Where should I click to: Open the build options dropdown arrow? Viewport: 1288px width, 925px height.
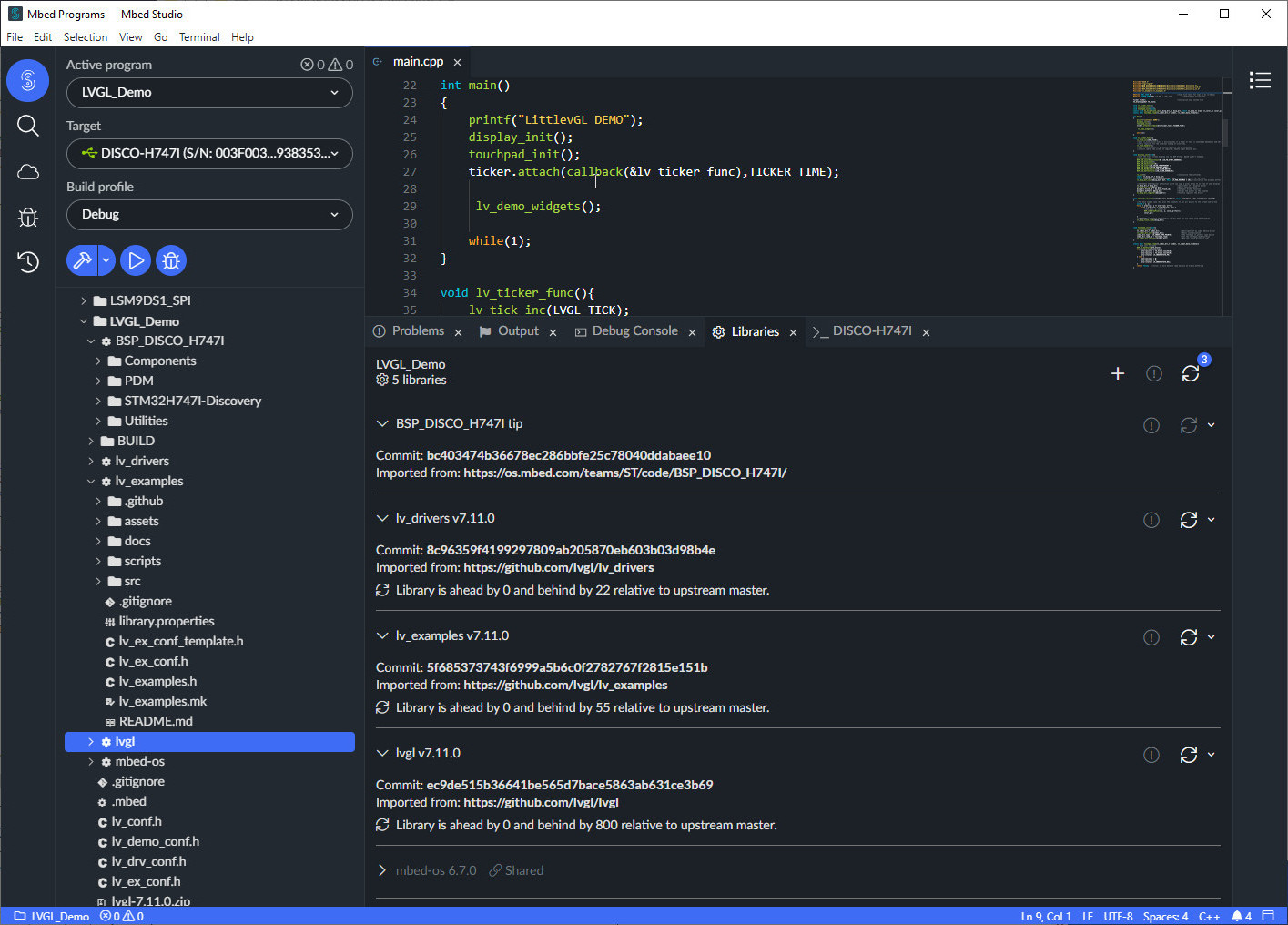point(106,260)
